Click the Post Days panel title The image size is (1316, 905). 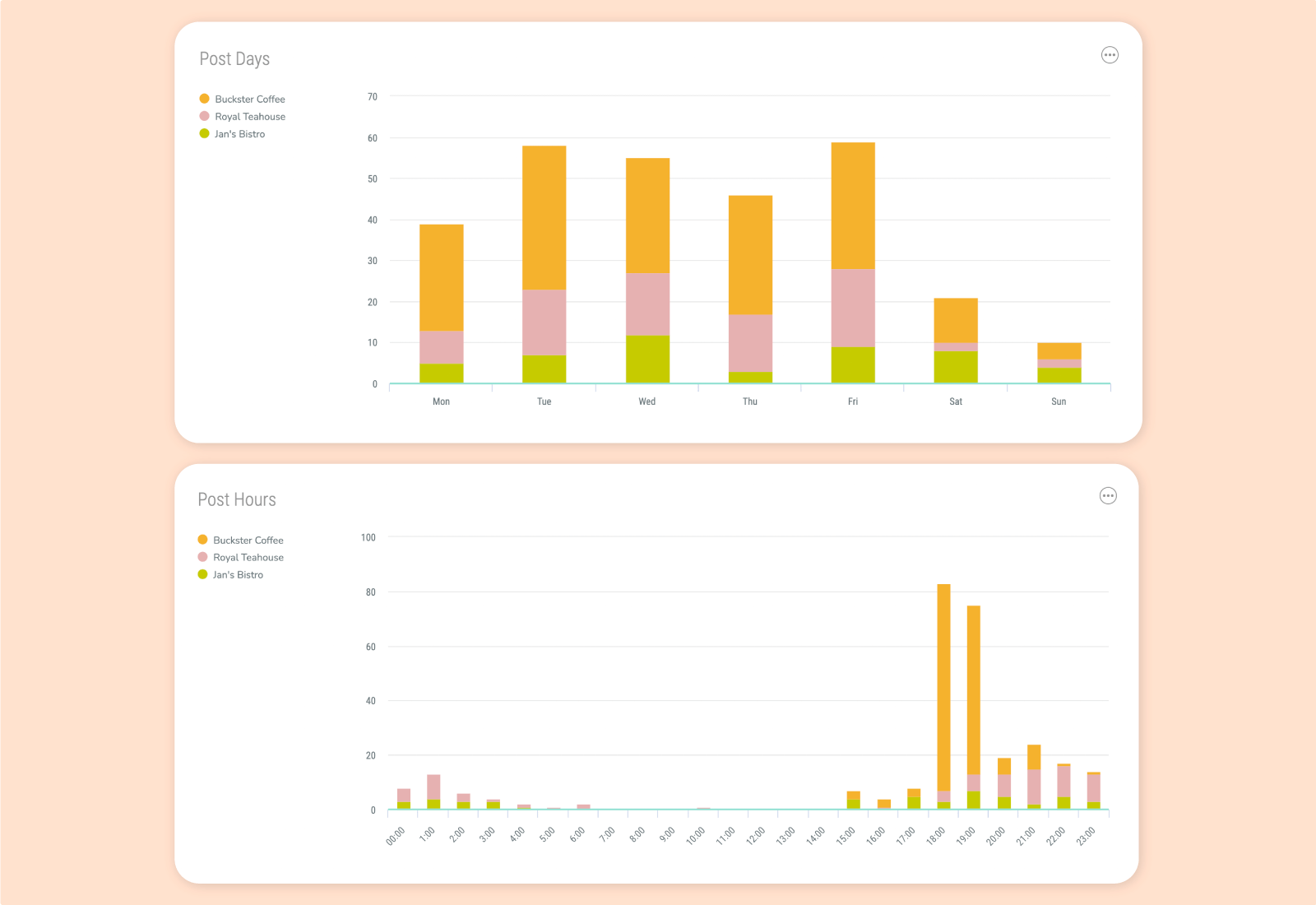point(234,58)
